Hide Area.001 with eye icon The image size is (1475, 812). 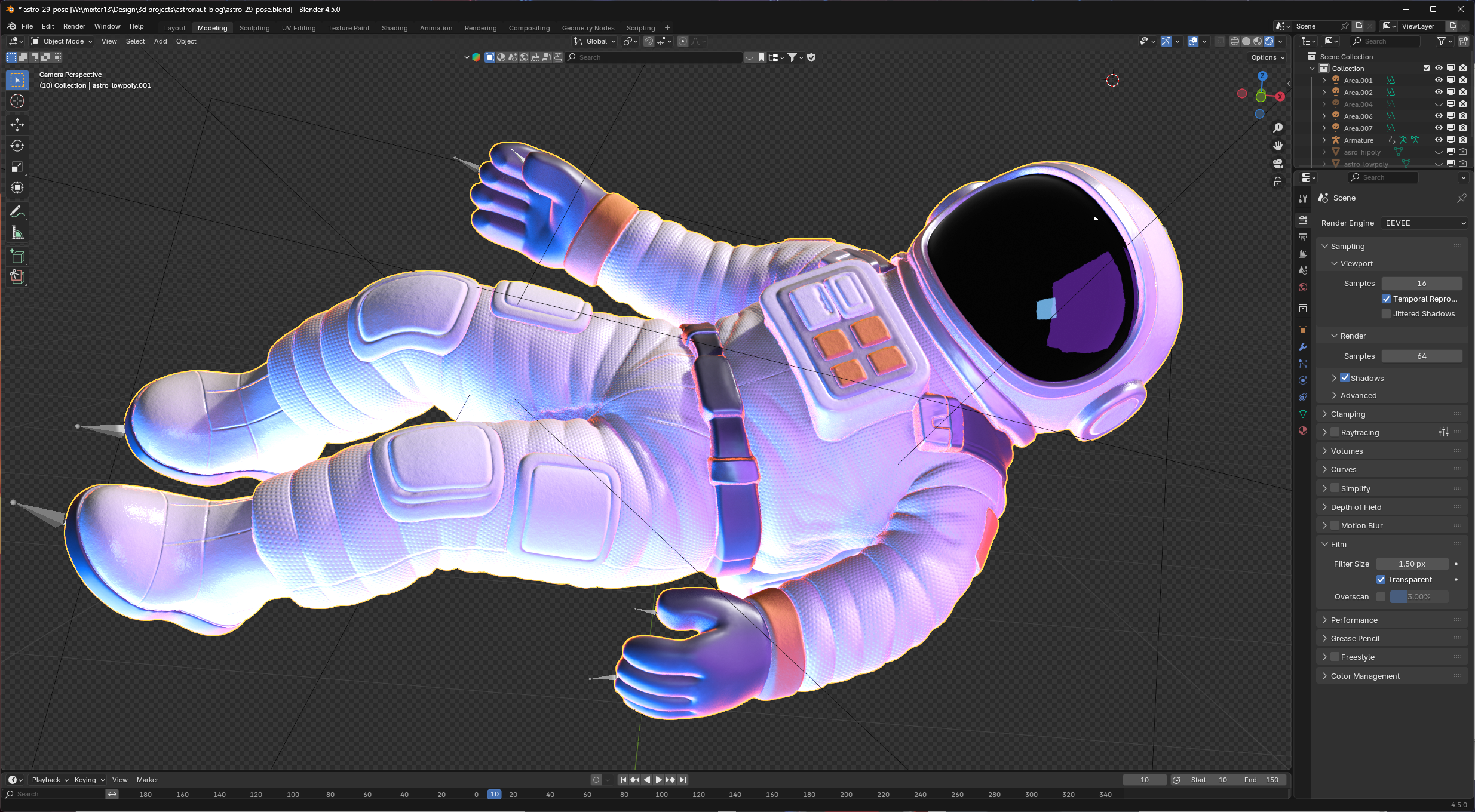point(1439,80)
